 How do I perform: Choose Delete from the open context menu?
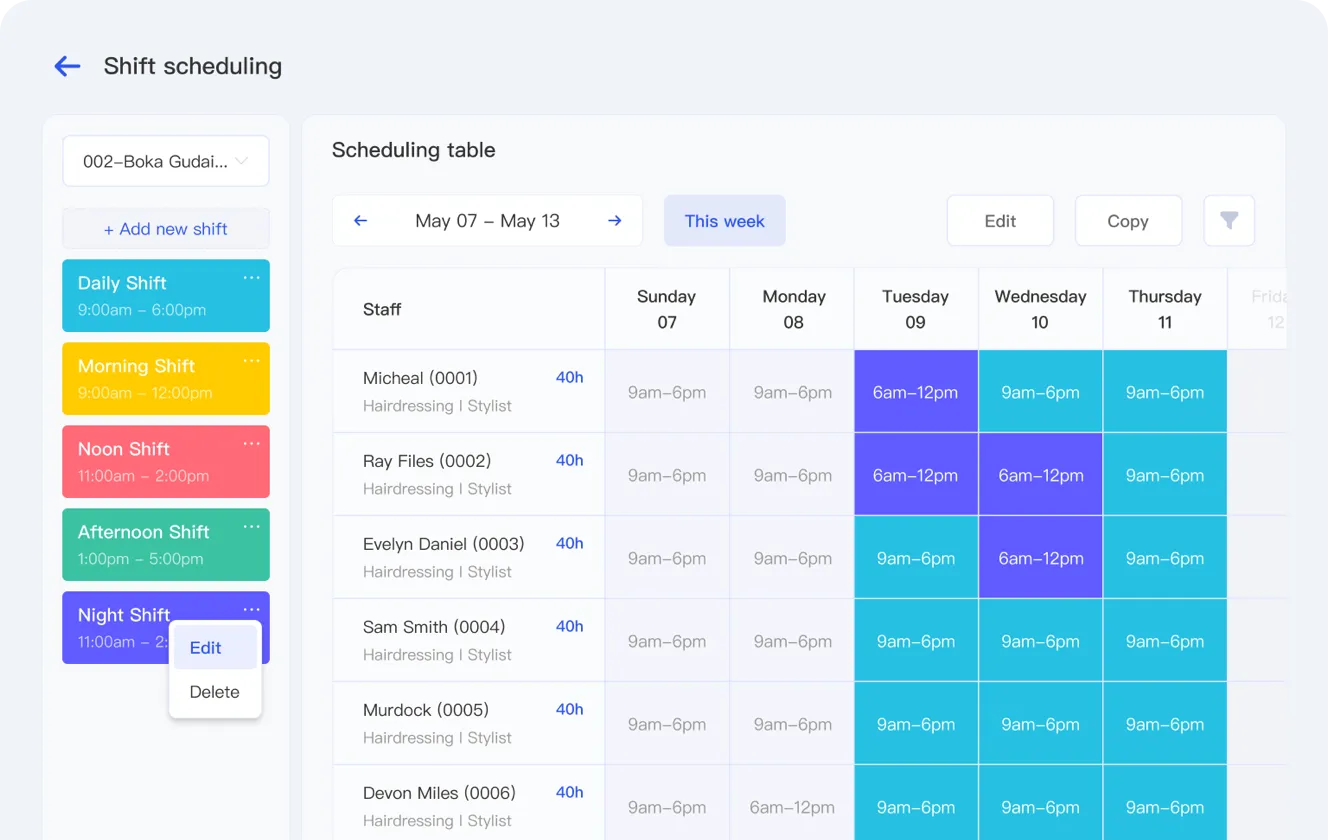click(214, 691)
